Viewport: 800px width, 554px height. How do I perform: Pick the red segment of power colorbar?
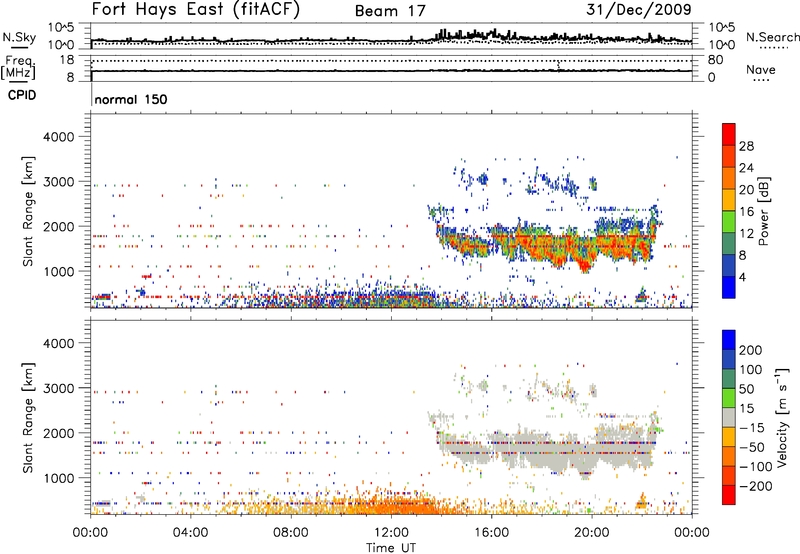tap(729, 135)
